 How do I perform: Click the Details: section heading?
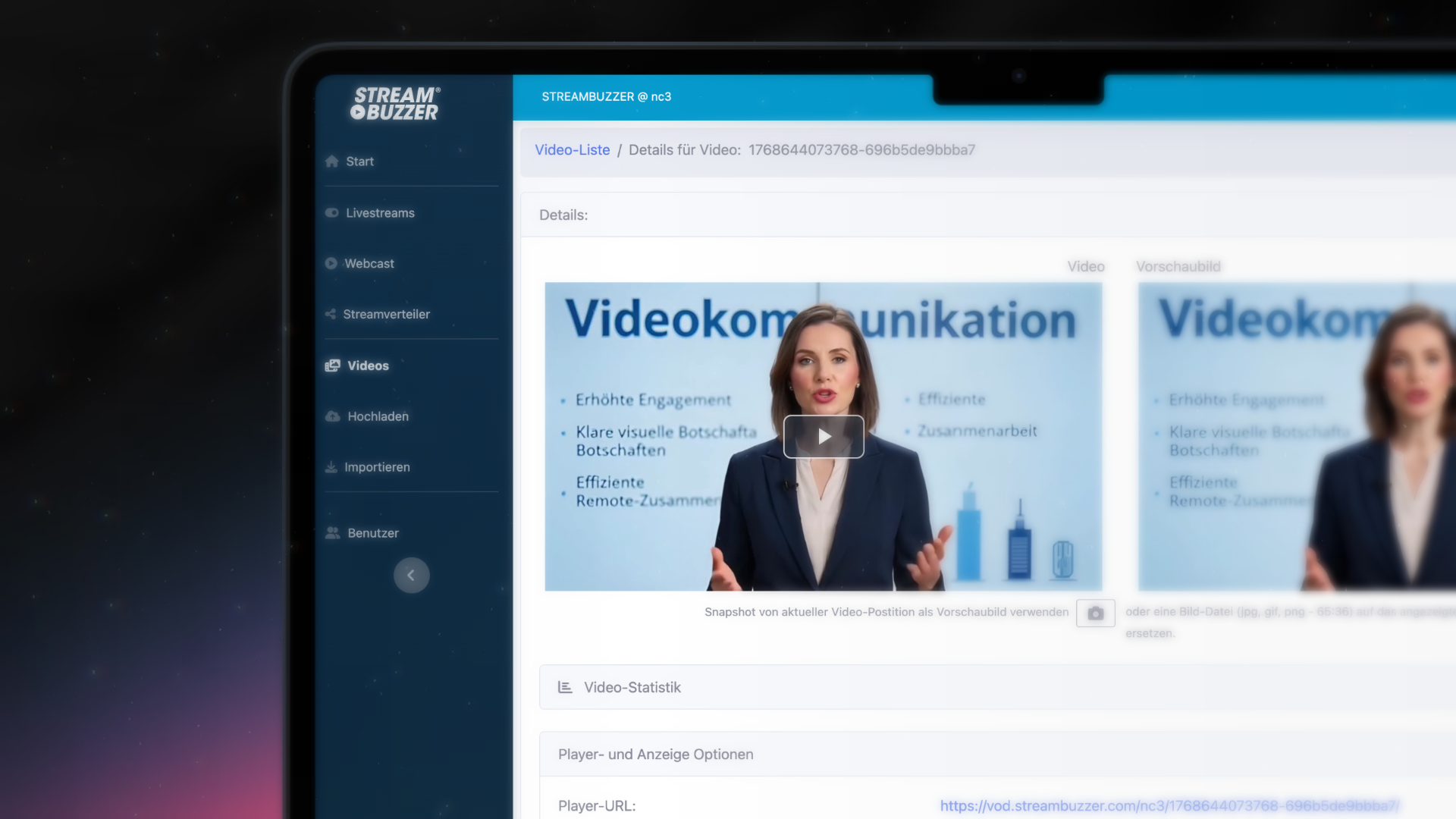[563, 215]
